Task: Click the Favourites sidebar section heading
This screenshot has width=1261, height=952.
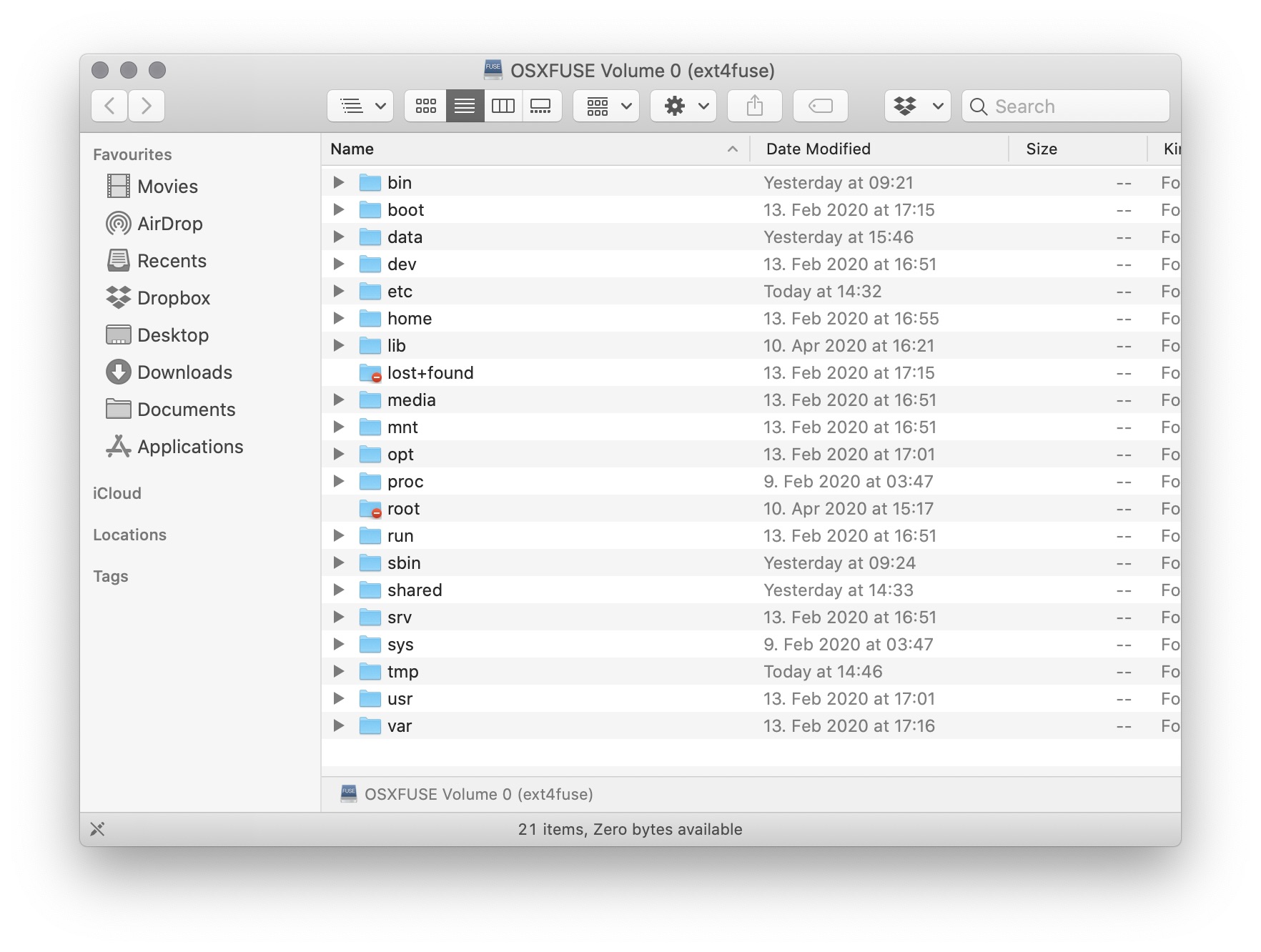Action: pyautogui.click(x=132, y=154)
